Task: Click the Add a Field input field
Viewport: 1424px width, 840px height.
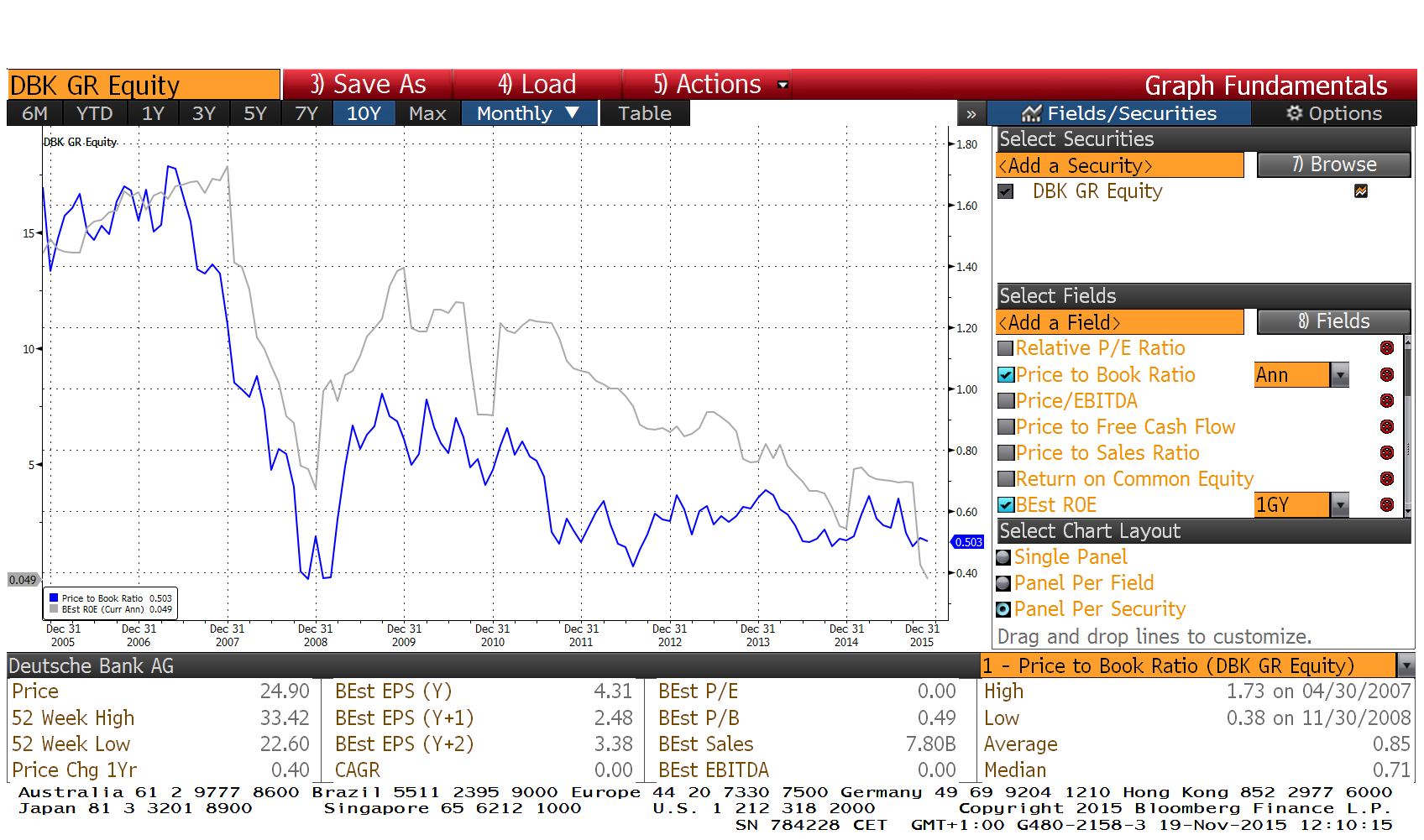Action: (x=1119, y=322)
